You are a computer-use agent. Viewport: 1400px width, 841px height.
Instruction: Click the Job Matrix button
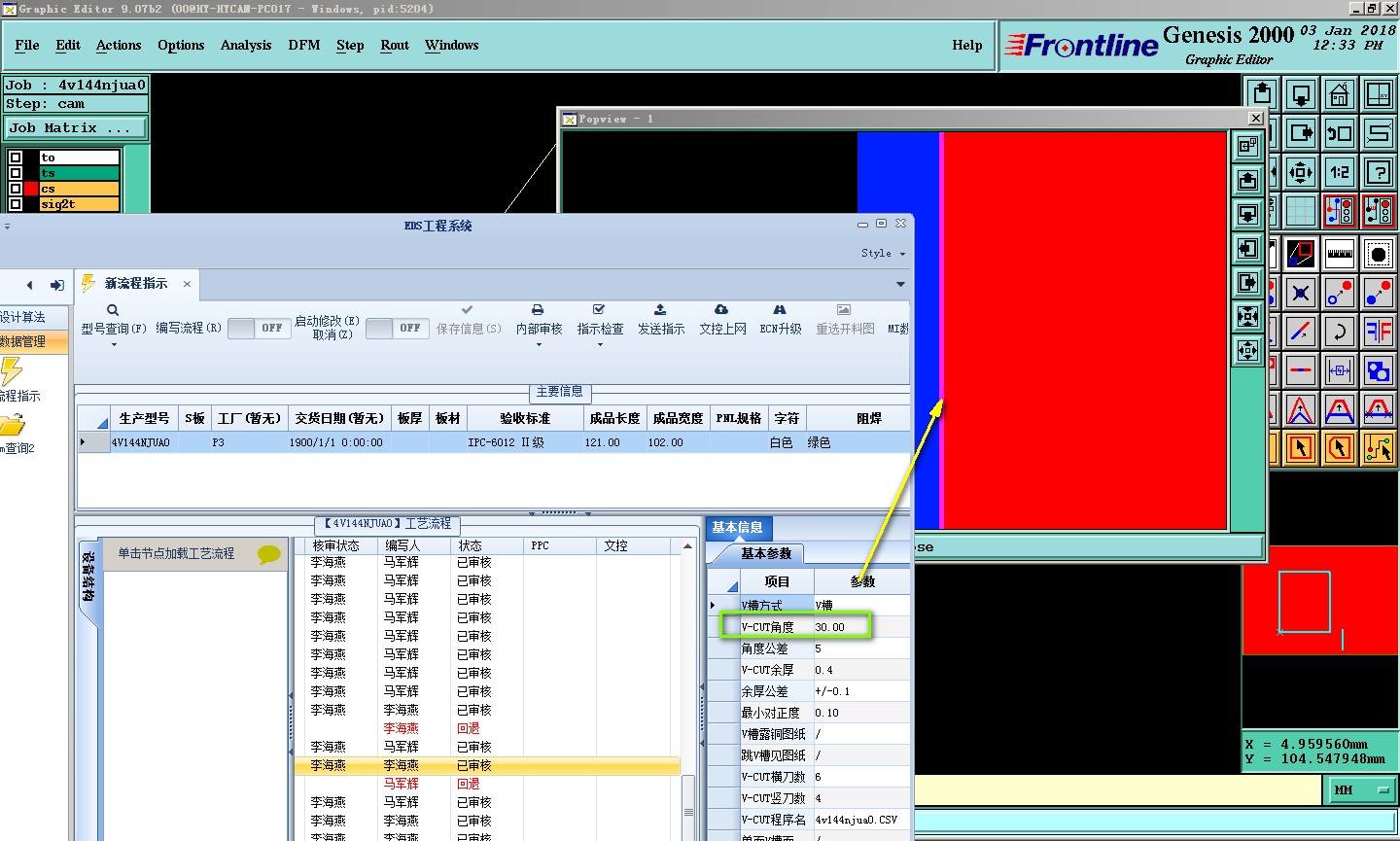click(x=76, y=128)
